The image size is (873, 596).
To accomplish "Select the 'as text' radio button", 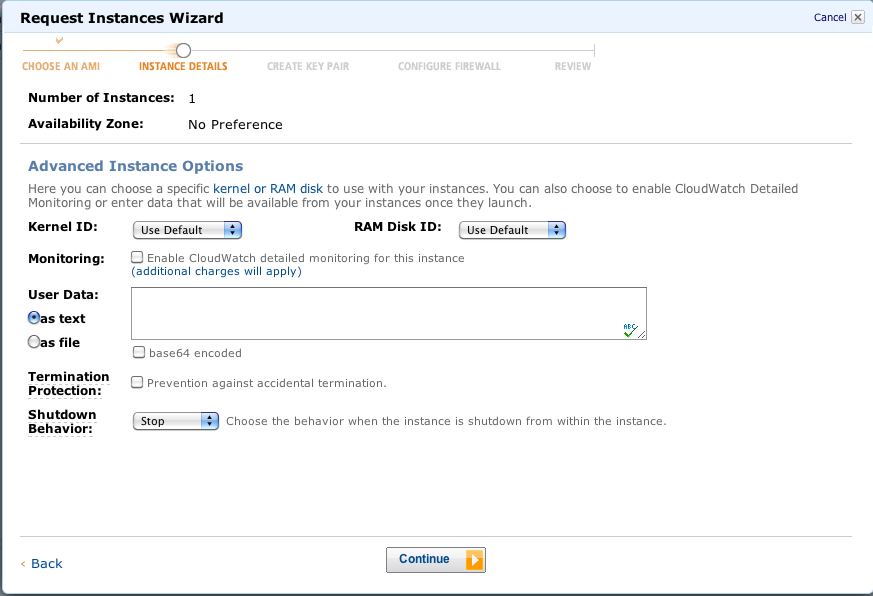I will point(34,318).
